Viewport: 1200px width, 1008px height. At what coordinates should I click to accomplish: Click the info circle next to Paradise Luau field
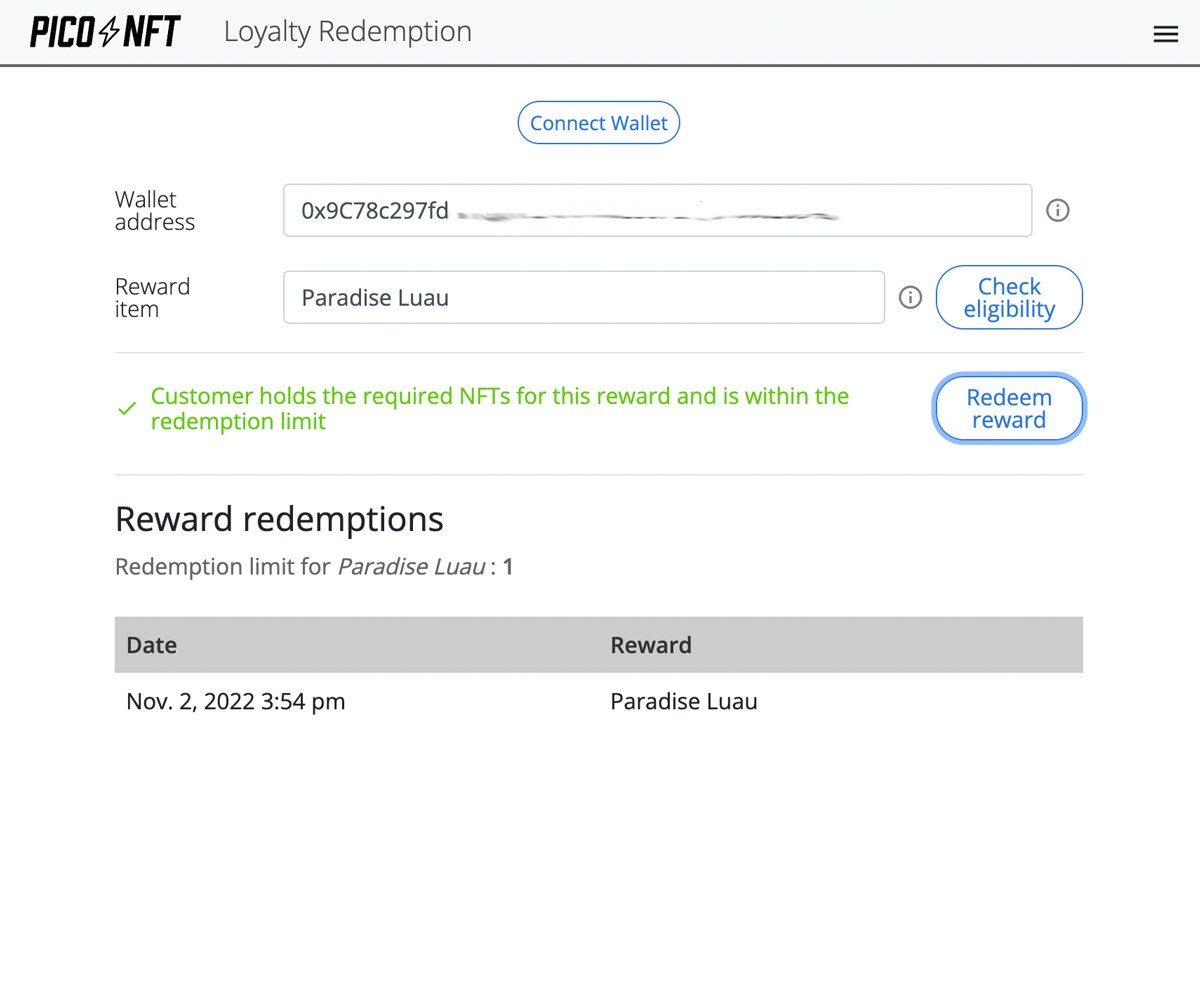tap(910, 297)
